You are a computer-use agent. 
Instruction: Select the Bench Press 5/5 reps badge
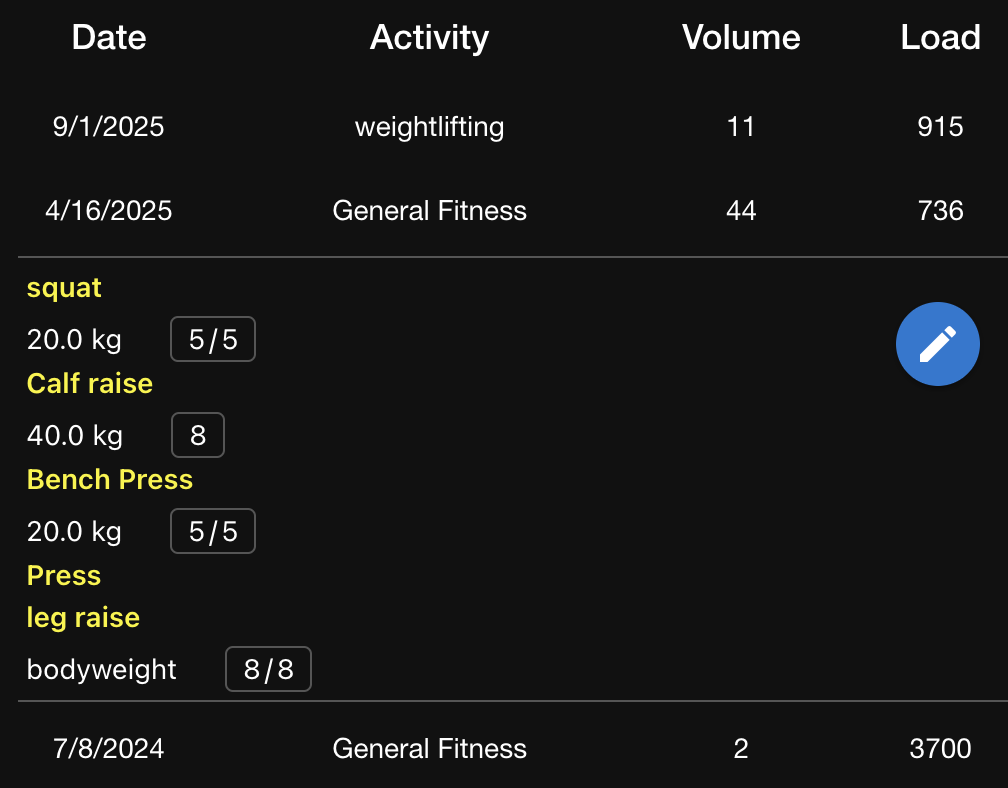[213, 532]
